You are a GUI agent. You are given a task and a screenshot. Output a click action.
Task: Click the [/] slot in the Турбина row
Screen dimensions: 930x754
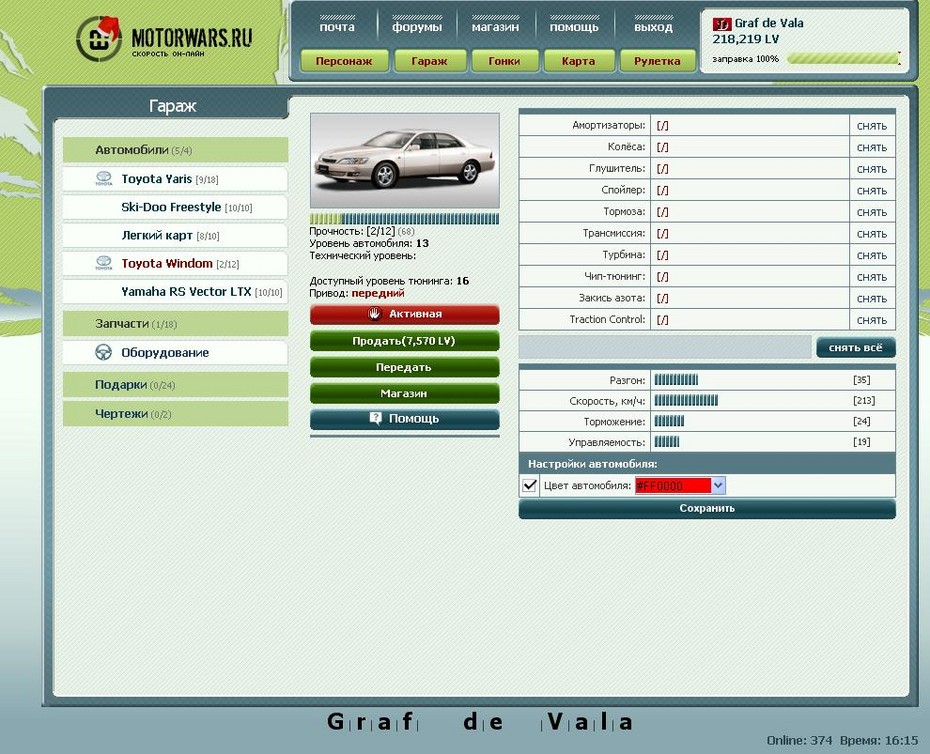pyautogui.click(x=663, y=255)
